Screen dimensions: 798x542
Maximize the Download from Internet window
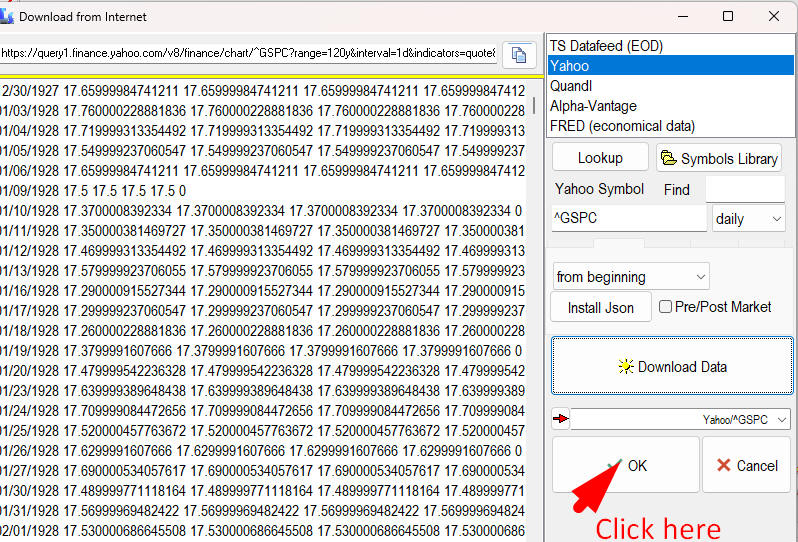tap(727, 16)
